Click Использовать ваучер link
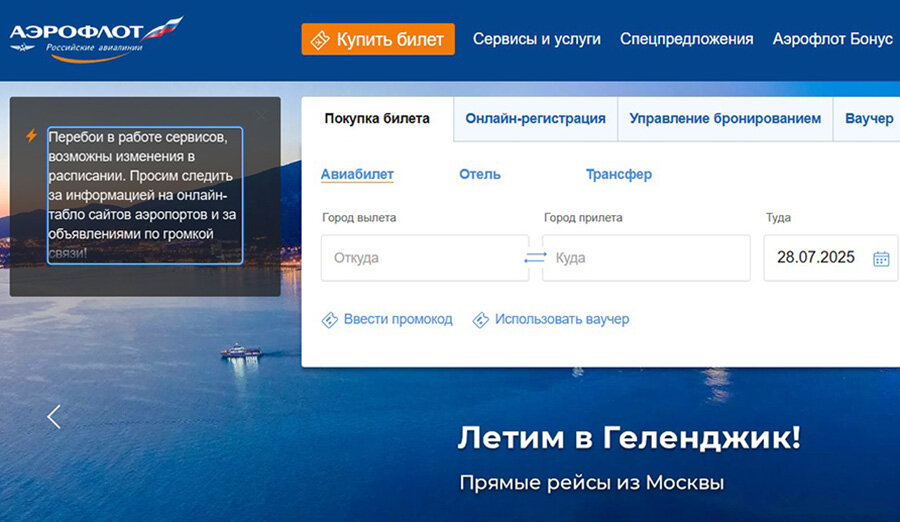The image size is (900, 522). click(562, 319)
